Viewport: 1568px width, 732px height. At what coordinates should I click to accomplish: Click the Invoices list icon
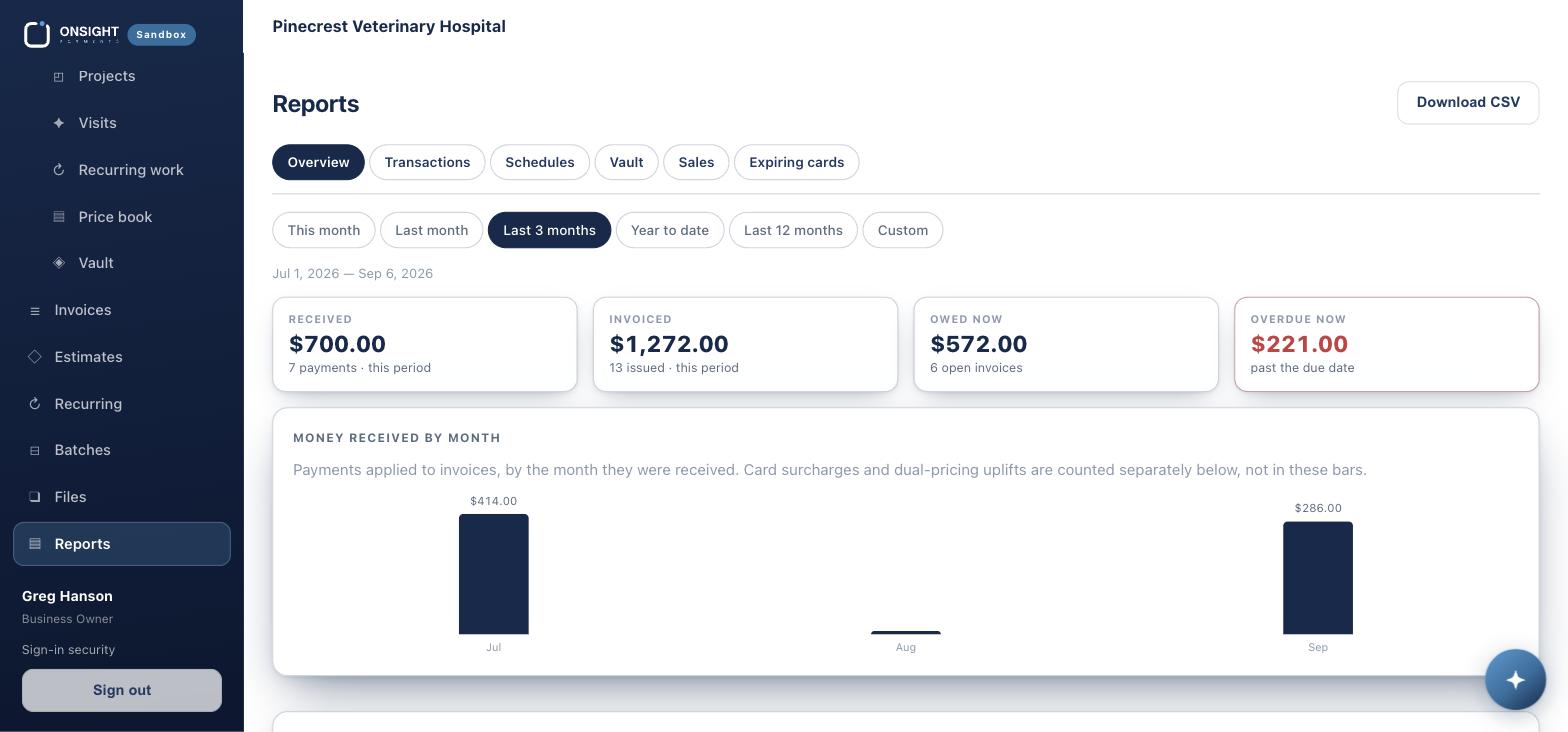35,311
